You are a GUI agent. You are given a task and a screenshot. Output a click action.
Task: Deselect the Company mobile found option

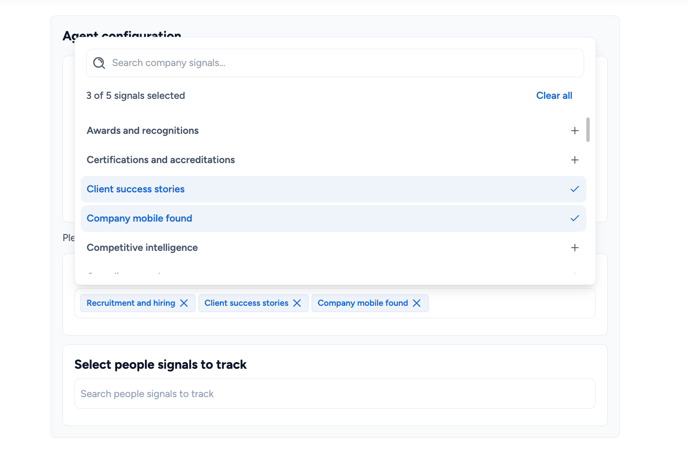[333, 218]
